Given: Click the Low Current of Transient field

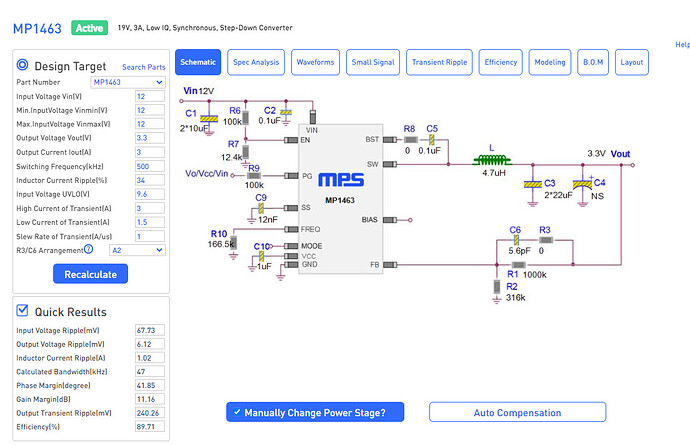Looking at the screenshot, I should point(150,222).
